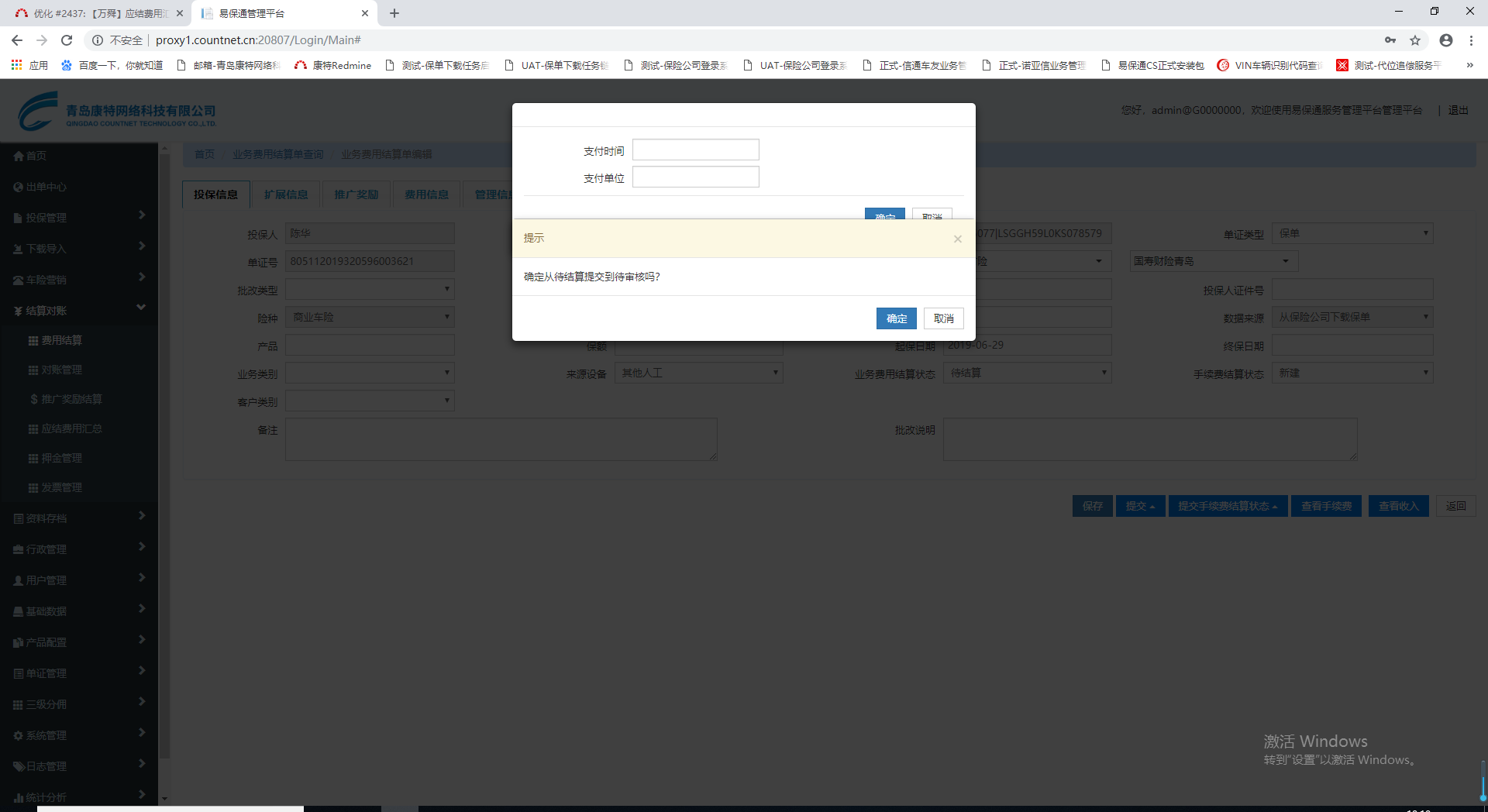Image resolution: width=1488 pixels, height=812 pixels.
Task: Open the VIN车辆识别代码查询 bookmark
Action: pyautogui.click(x=1269, y=65)
